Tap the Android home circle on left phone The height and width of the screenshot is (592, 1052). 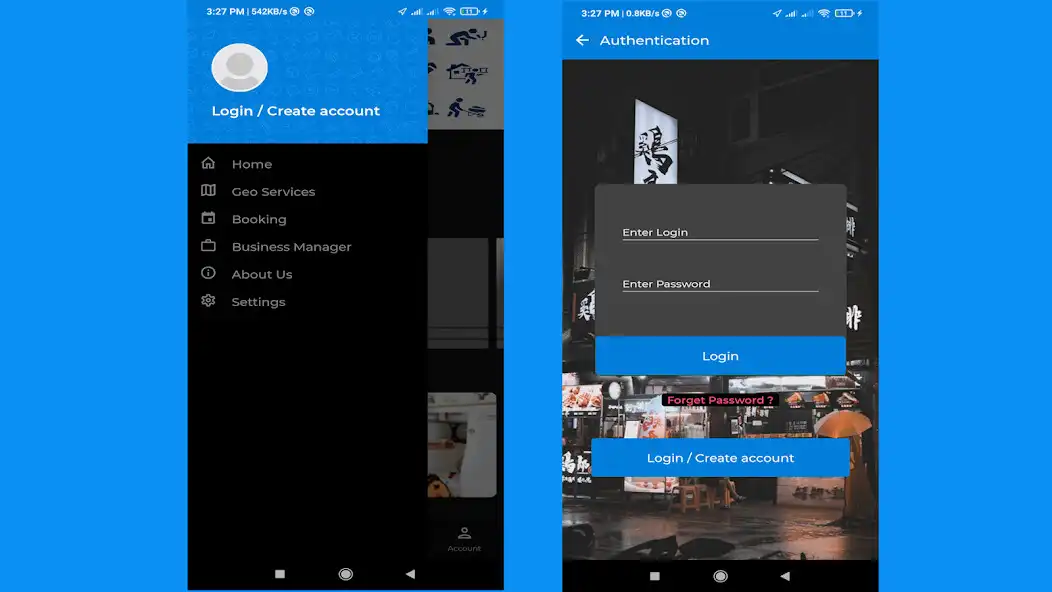(x=345, y=574)
